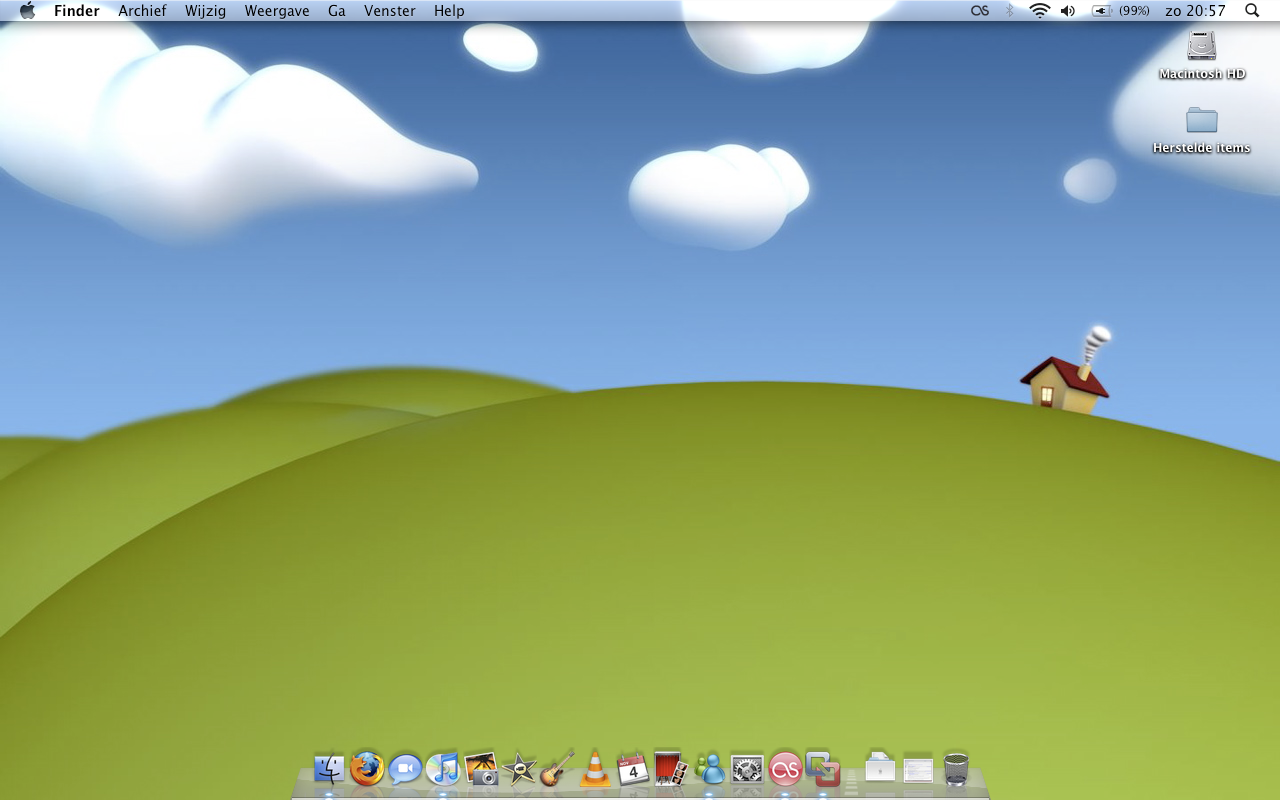The height and width of the screenshot is (800, 1280).
Task: Open the Apple menu
Action: [27, 11]
